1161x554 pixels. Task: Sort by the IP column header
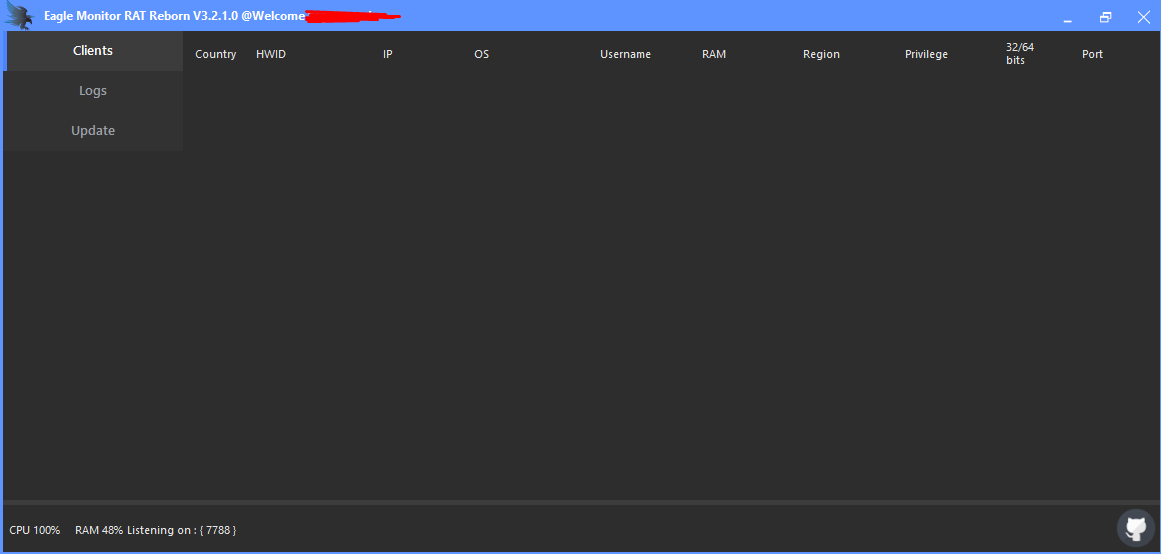387,54
